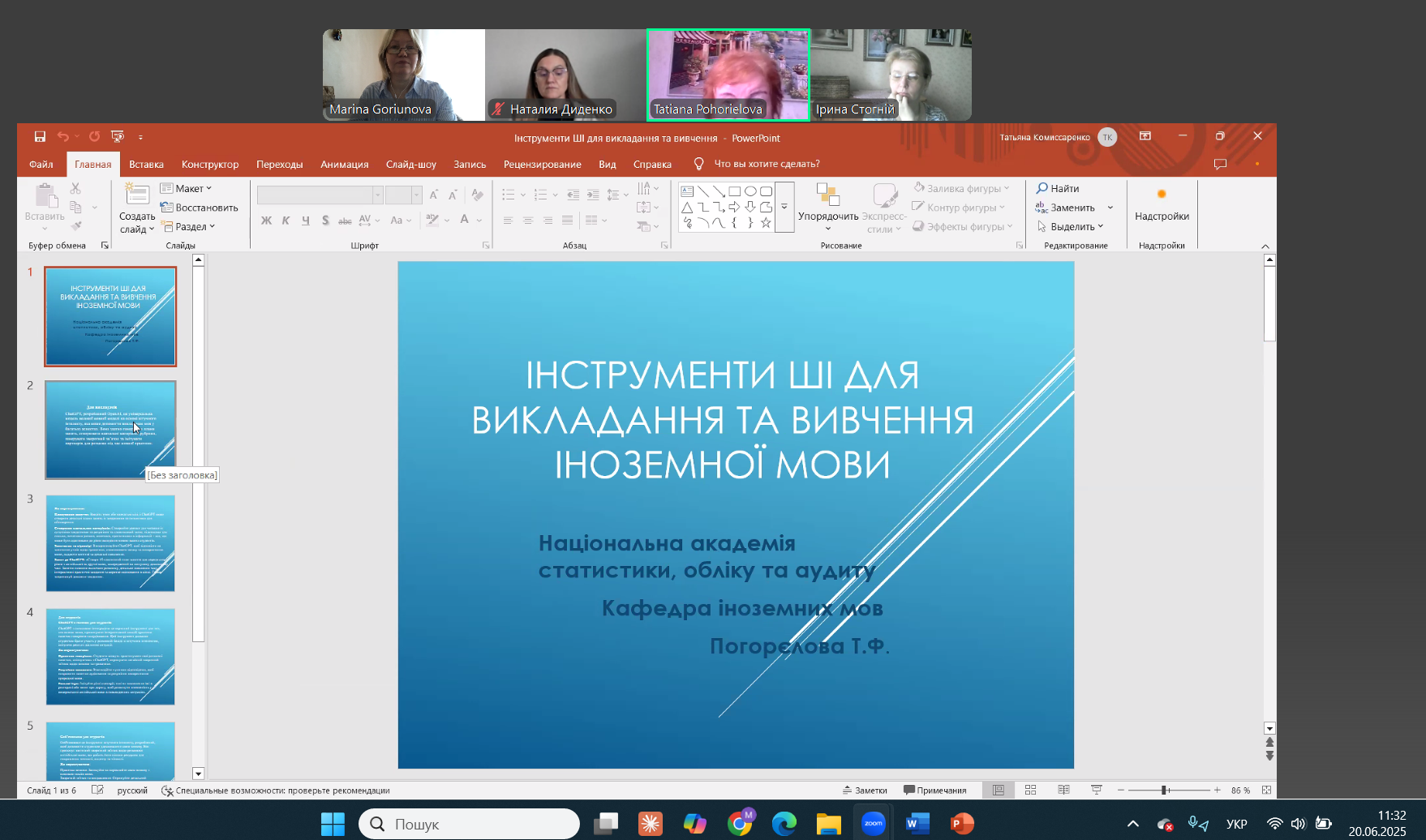Viewport: 1426px width, 840px height.
Task: Start slideshow from status bar icon
Action: coord(1096,790)
